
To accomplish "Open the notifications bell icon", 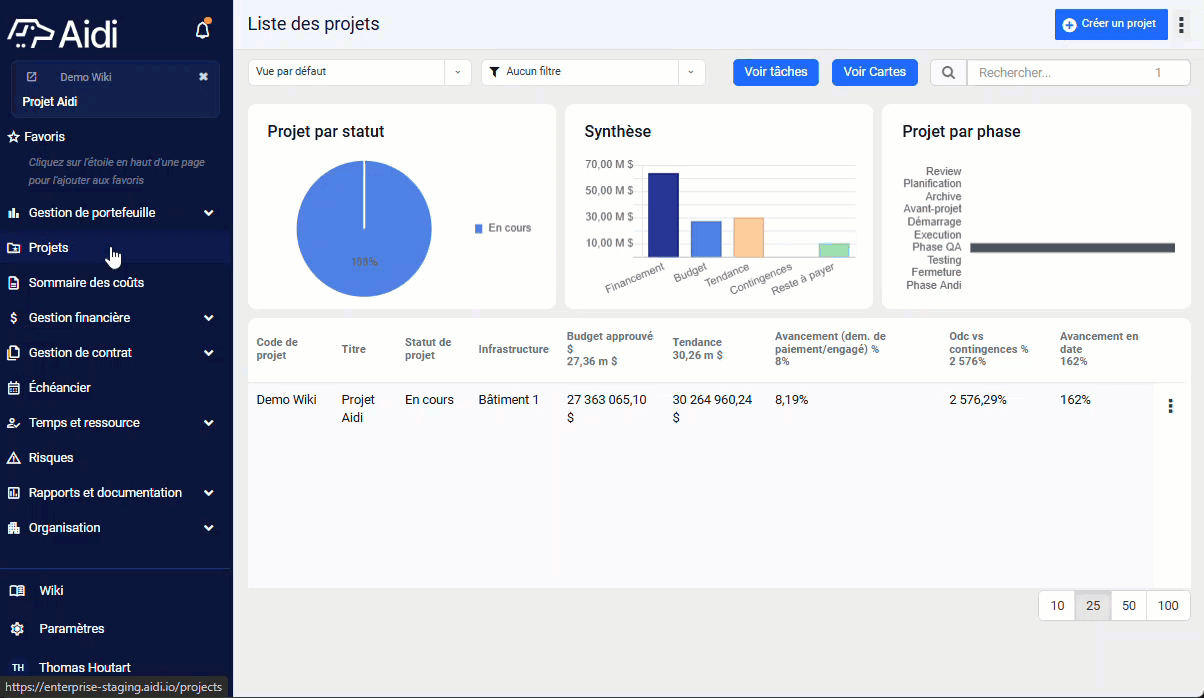I will [x=203, y=29].
